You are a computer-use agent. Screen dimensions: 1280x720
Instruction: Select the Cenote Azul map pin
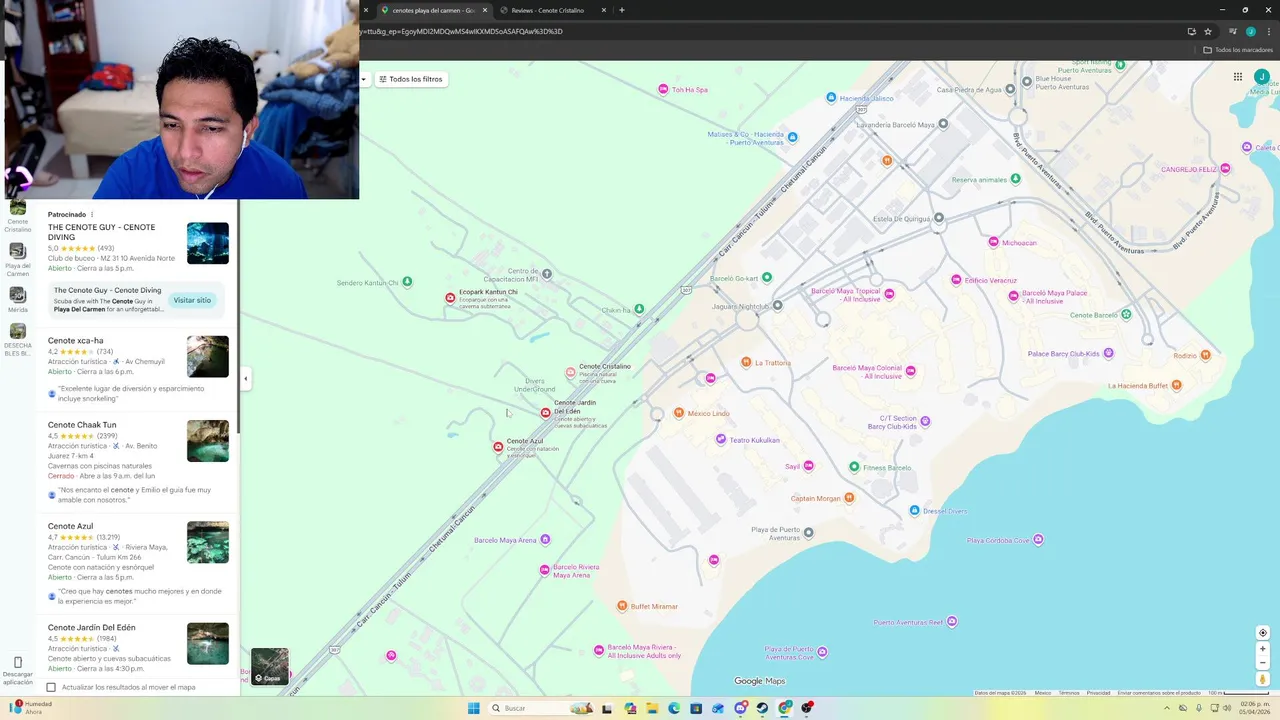498,447
